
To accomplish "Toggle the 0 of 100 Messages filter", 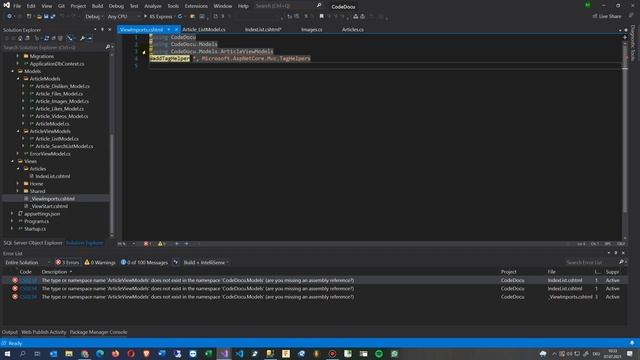I will tap(144, 262).
